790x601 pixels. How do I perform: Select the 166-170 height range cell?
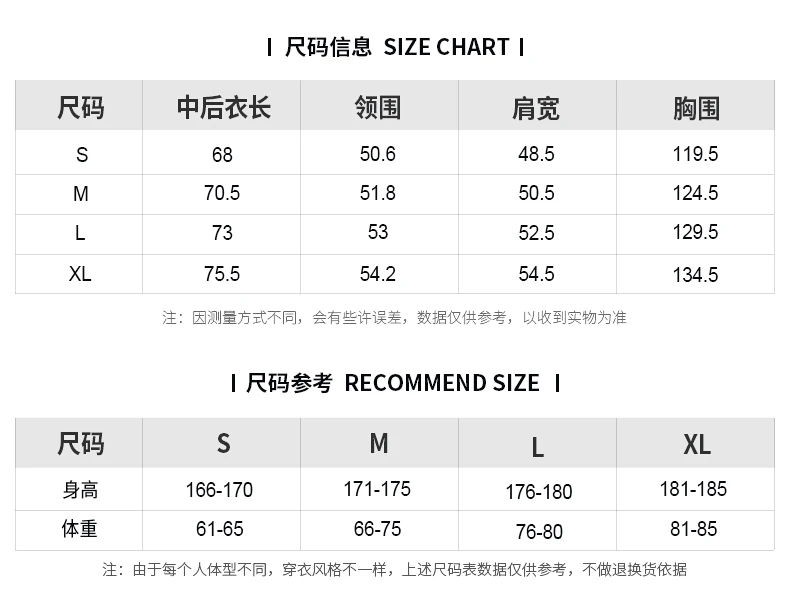point(219,490)
